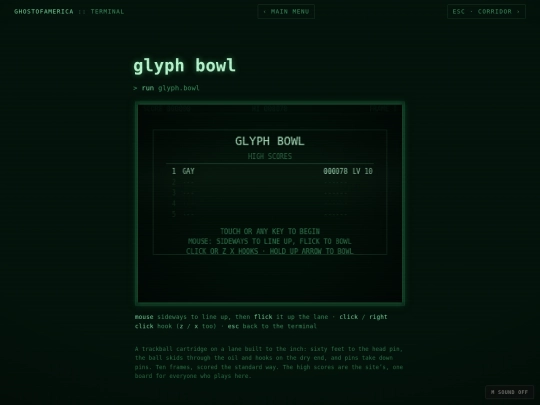Click the glyph bowl page heading
This screenshot has height=405, width=540.
184,65
